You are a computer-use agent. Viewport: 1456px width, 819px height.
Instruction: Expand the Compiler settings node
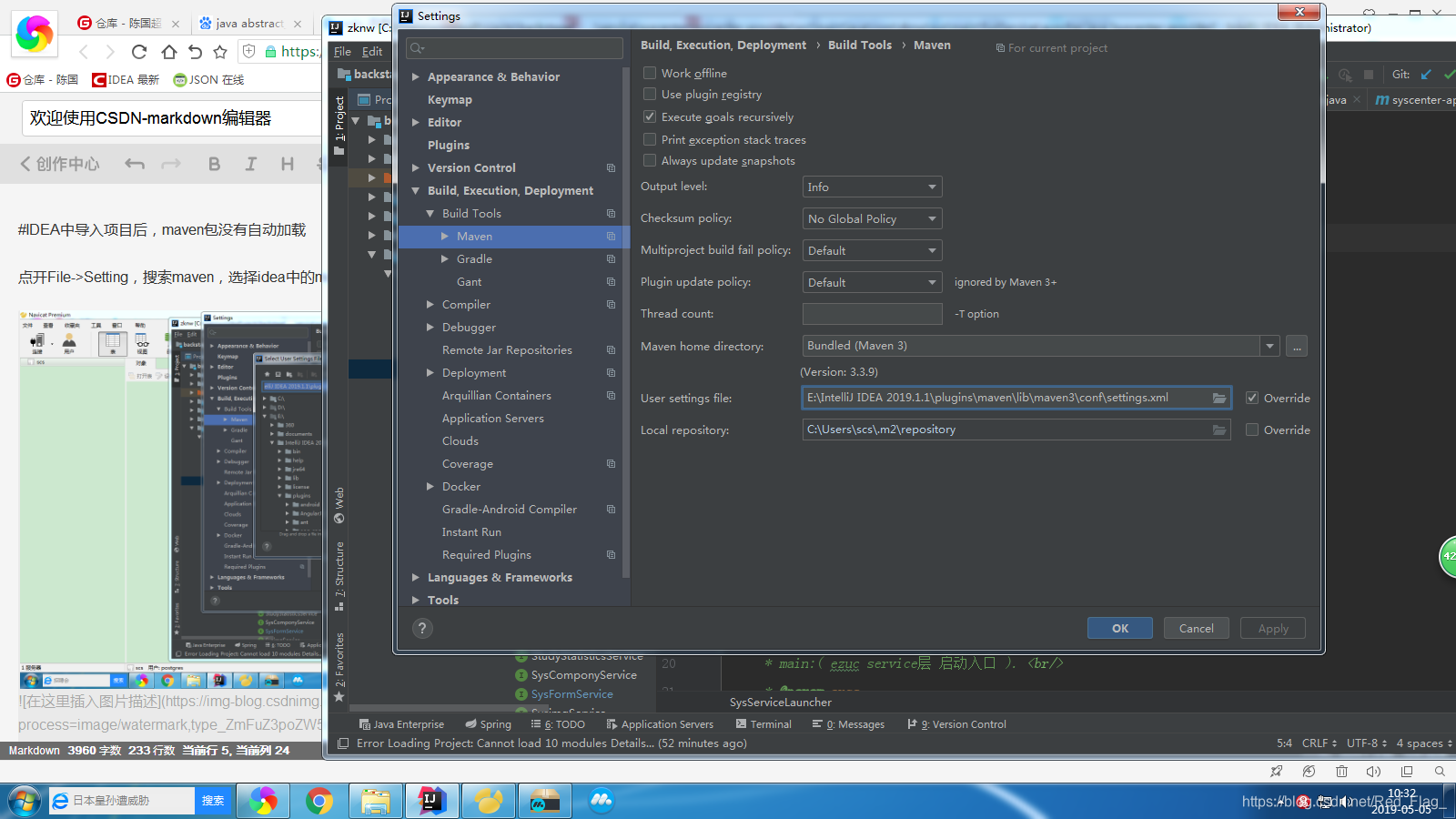[x=430, y=305]
